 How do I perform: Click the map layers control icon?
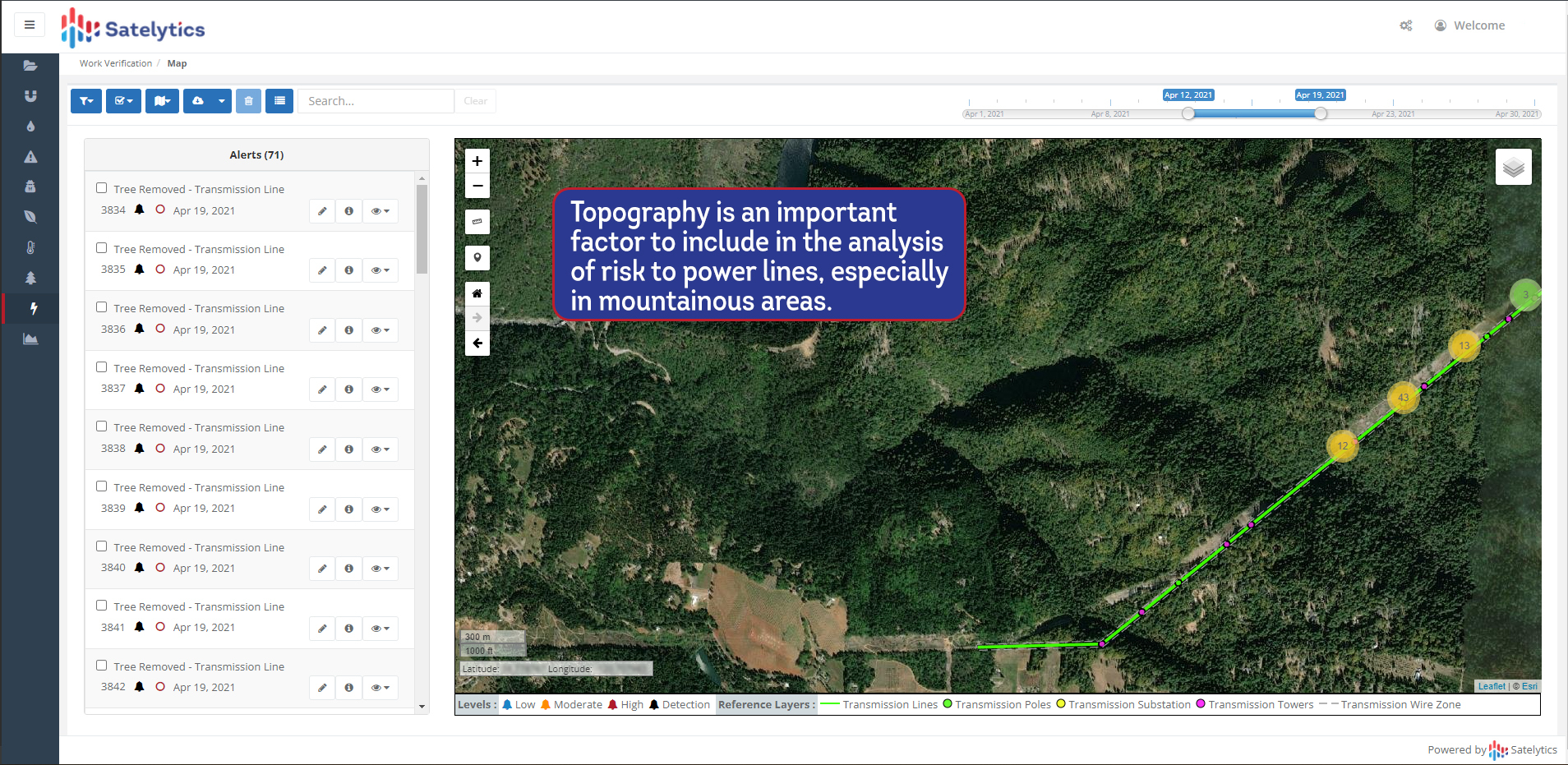tap(1513, 168)
